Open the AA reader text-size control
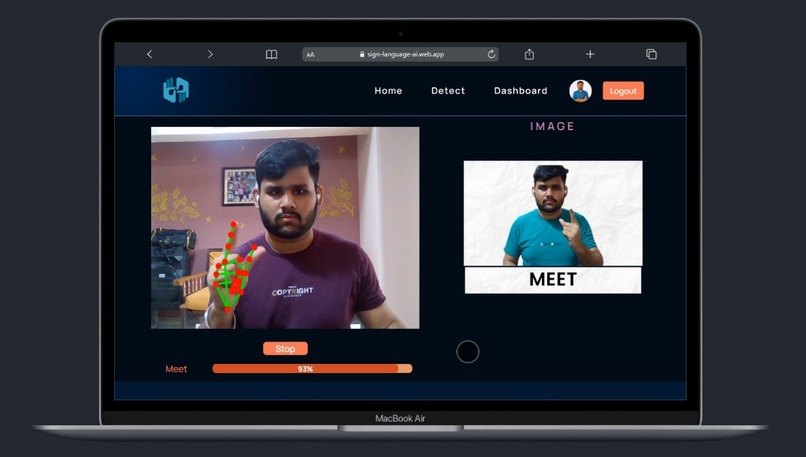Image resolution: width=806 pixels, height=457 pixels. [x=310, y=54]
